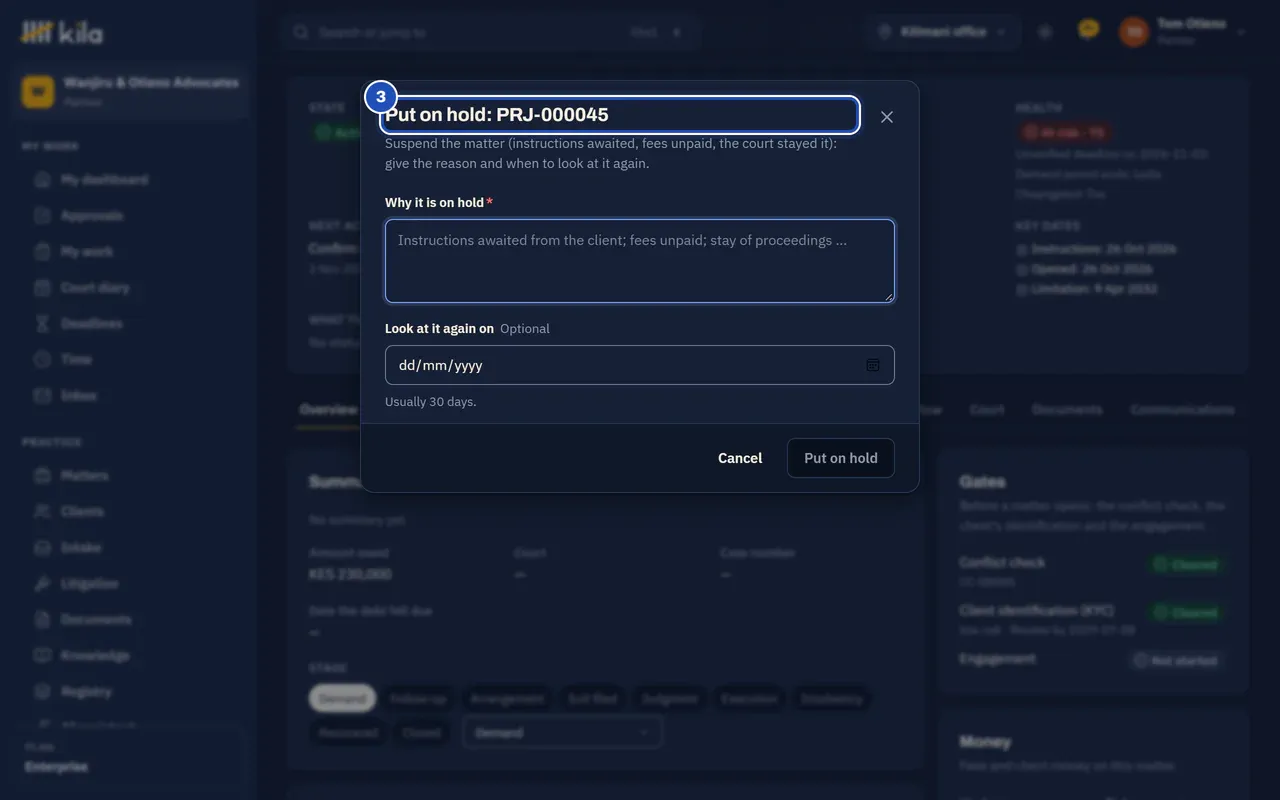Screen dimensions: 1280x800
Task: Open the Tom Otieno user menu
Action: (1182, 31)
